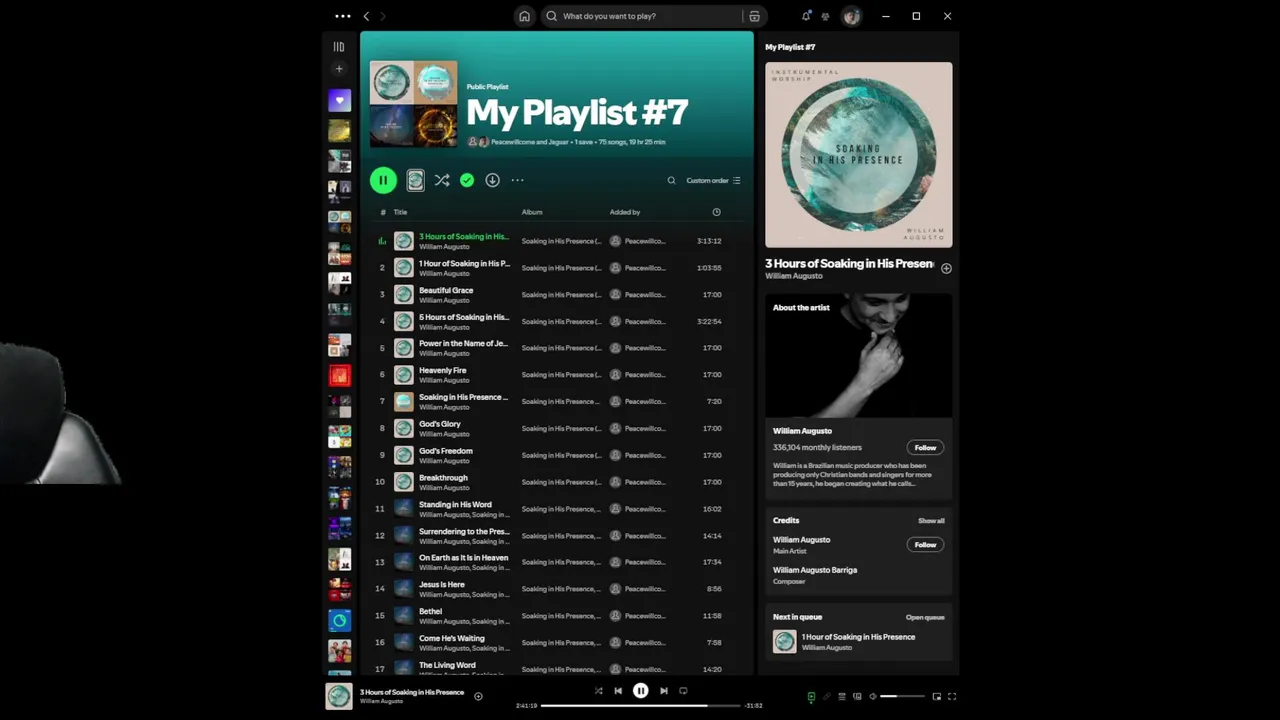Open the profile avatar menu
This screenshot has width=1280, height=720.
click(x=851, y=16)
